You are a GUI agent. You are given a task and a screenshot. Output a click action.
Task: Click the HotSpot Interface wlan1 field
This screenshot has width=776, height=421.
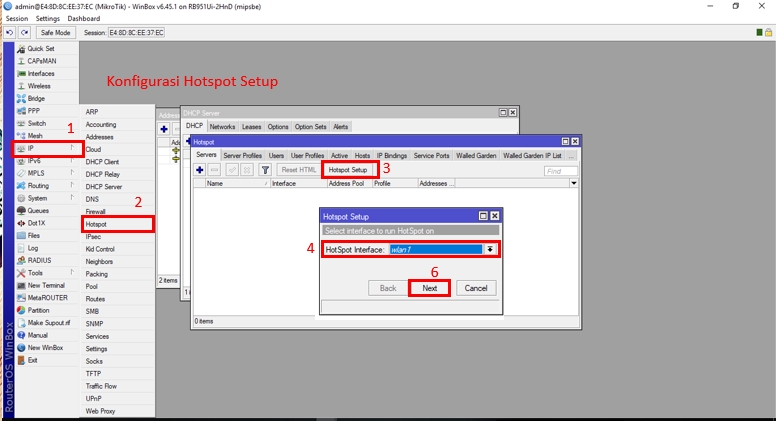pos(436,249)
